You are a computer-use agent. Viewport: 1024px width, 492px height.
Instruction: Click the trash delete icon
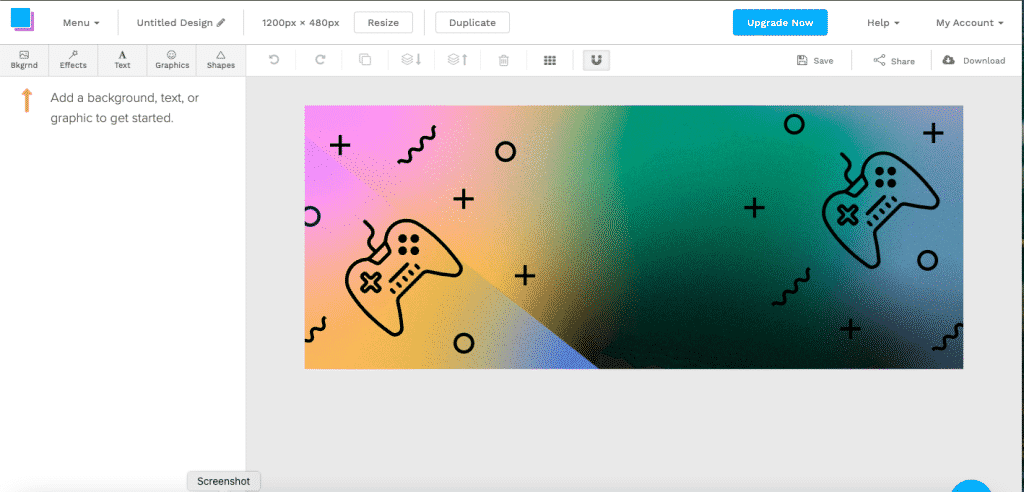point(504,60)
